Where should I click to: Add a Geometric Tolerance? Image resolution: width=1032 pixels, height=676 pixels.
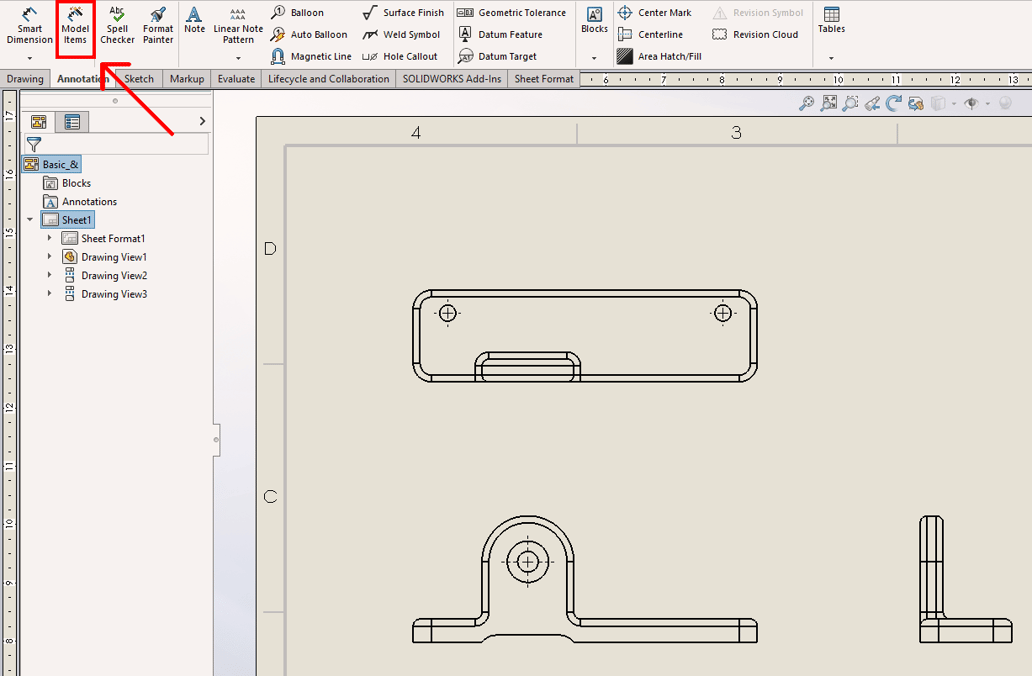pyautogui.click(x=512, y=12)
